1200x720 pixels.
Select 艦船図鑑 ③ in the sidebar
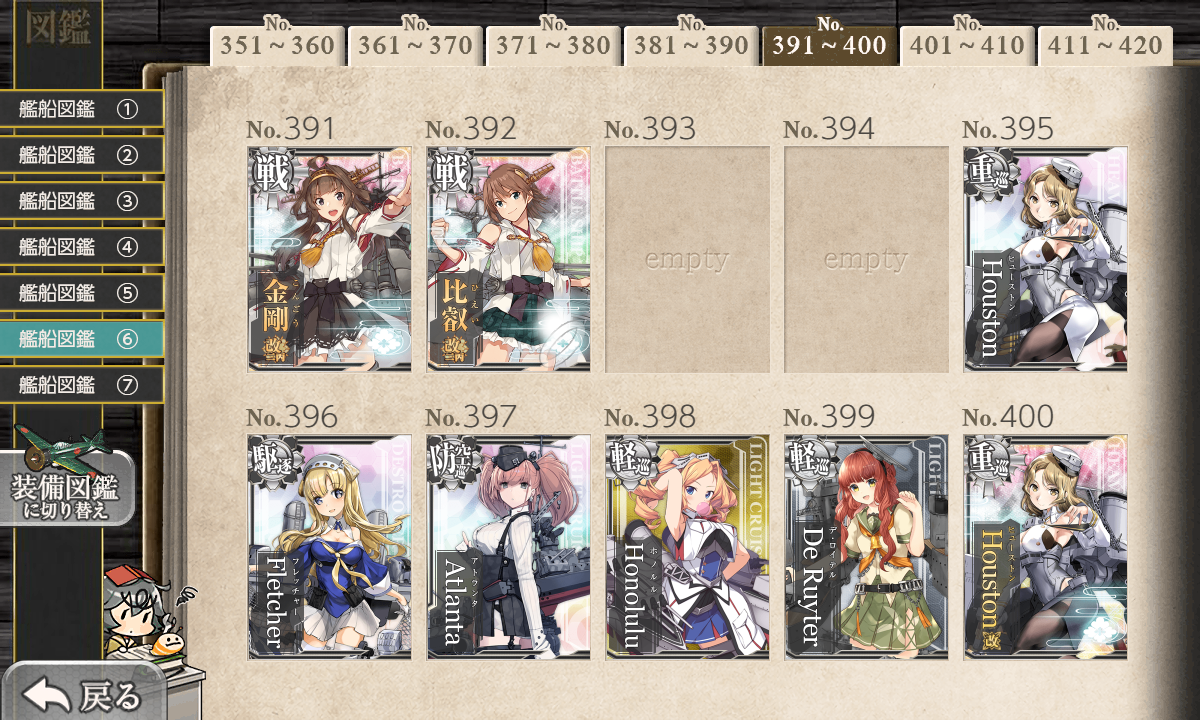(x=81, y=201)
